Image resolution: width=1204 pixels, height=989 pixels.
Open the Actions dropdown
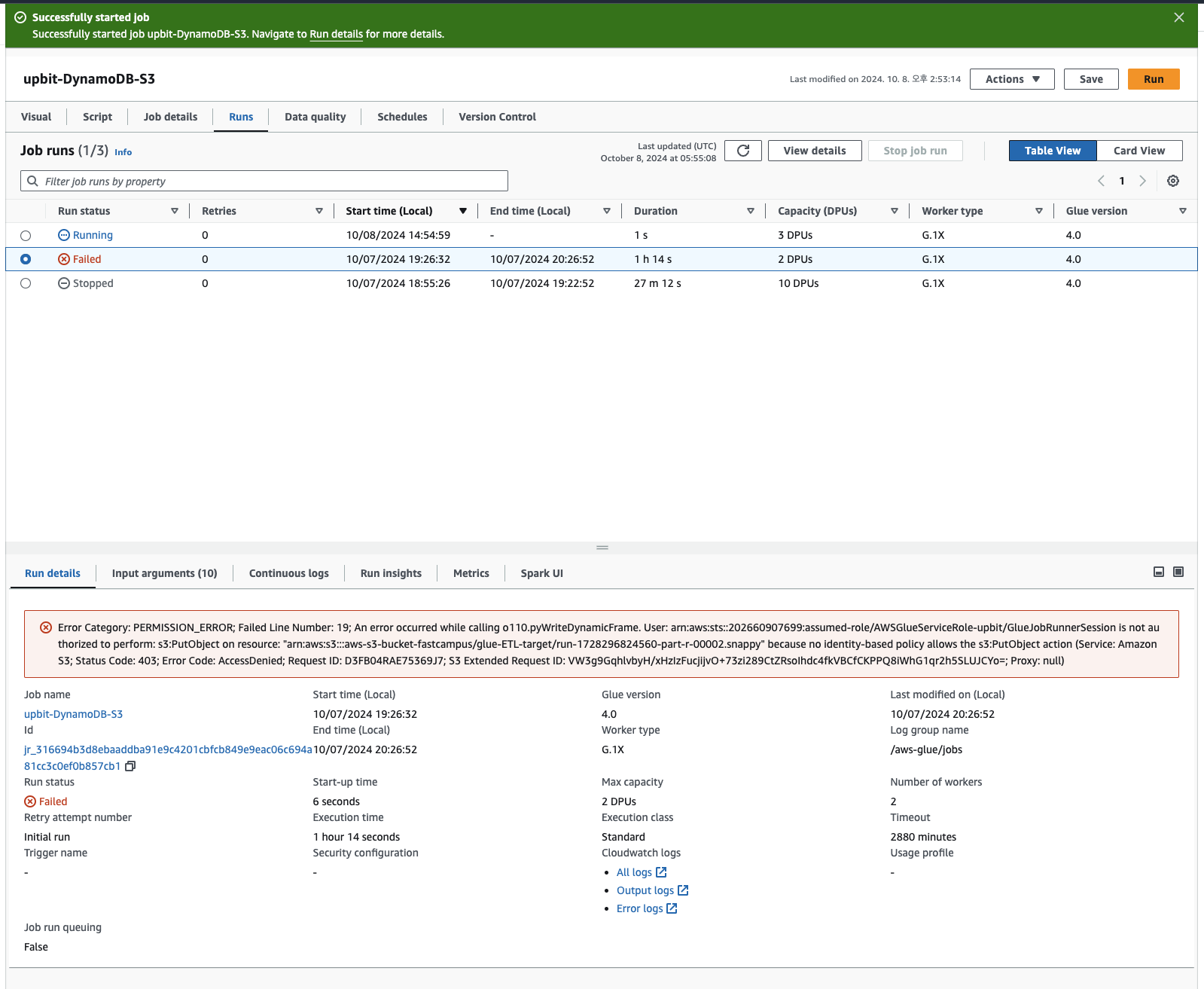click(x=1012, y=79)
